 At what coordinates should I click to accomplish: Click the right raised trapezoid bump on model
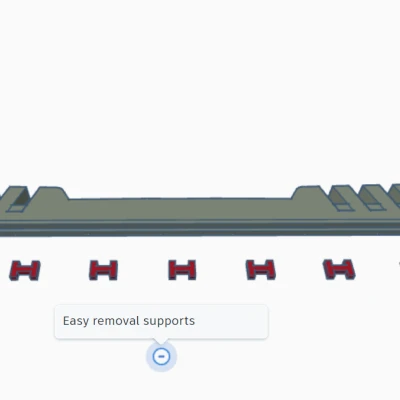(x=310, y=193)
